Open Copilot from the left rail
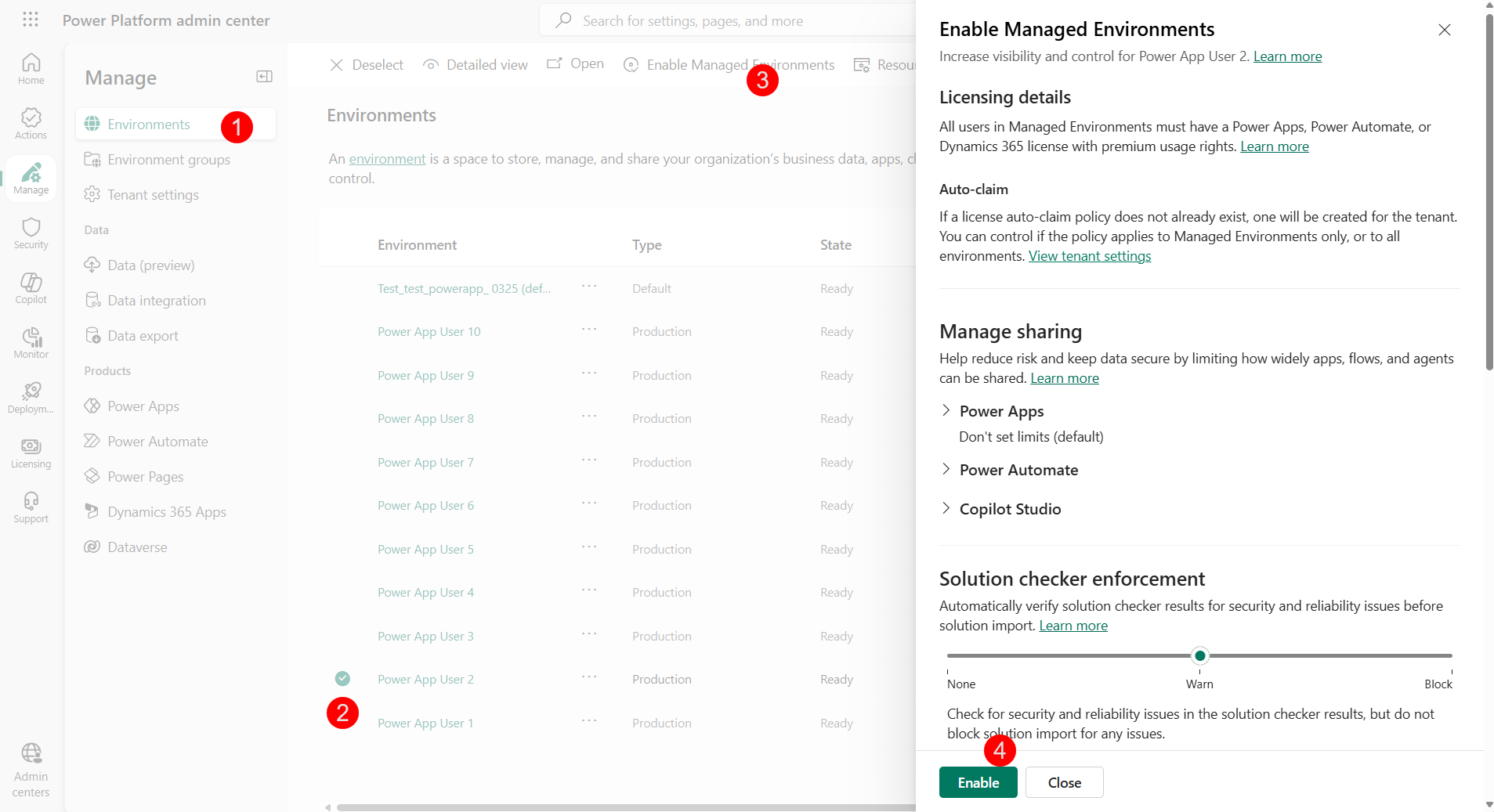Image resolution: width=1494 pixels, height=812 pixels. pos(31,288)
